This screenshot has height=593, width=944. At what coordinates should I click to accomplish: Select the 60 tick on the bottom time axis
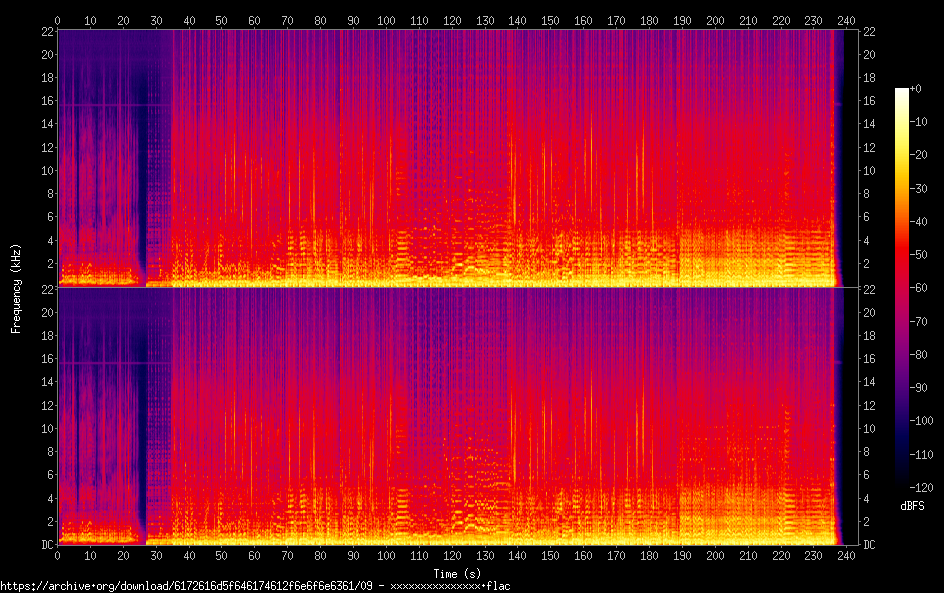coord(254,555)
